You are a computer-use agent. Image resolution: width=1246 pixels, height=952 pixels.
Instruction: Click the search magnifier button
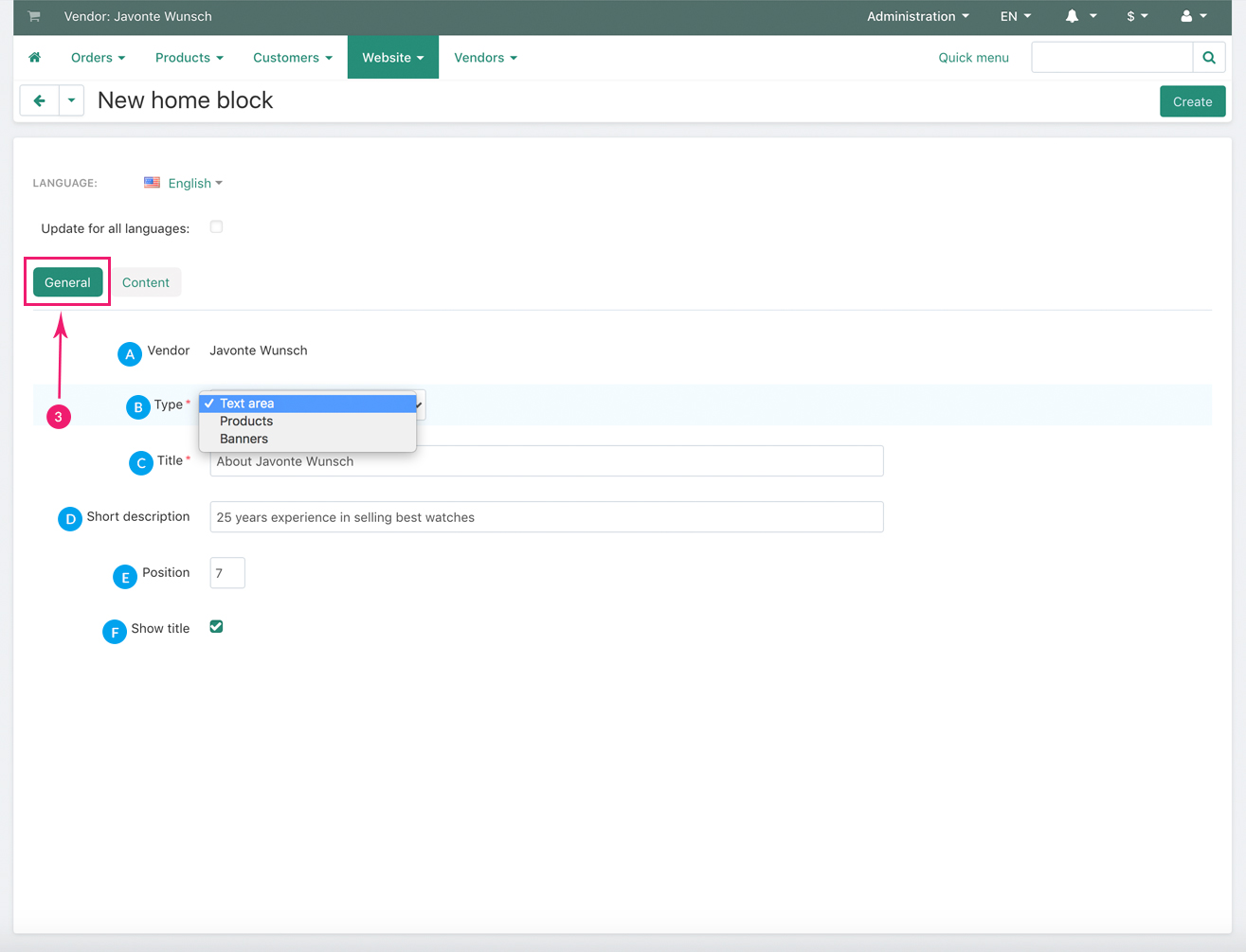[x=1208, y=58]
